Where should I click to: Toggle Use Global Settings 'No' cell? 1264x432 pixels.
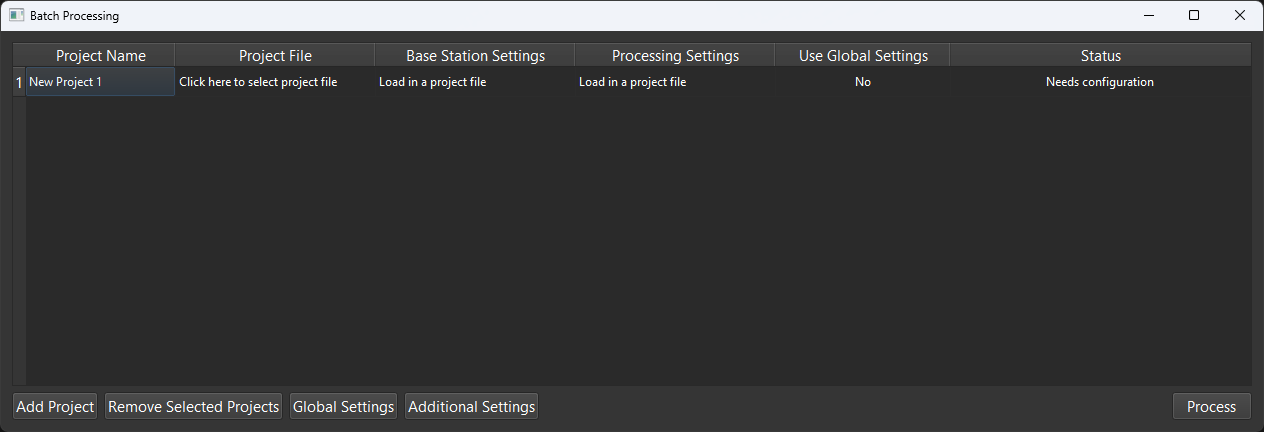(862, 82)
